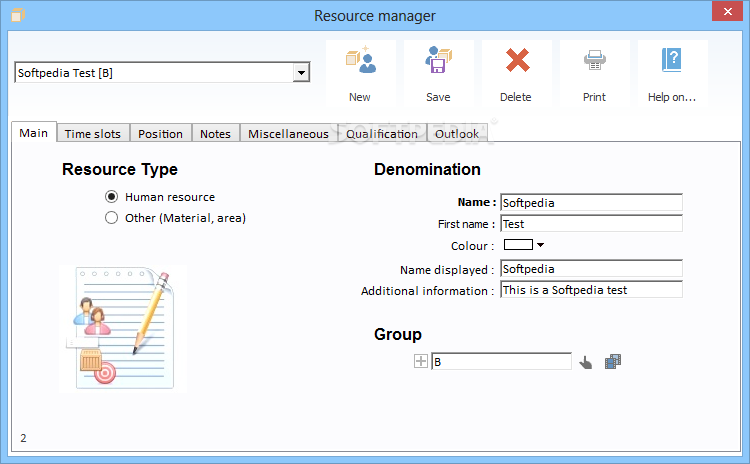The width and height of the screenshot is (750, 464).
Task: Open the Softpedia Test [B] resource dropdown
Action: tap(301, 73)
